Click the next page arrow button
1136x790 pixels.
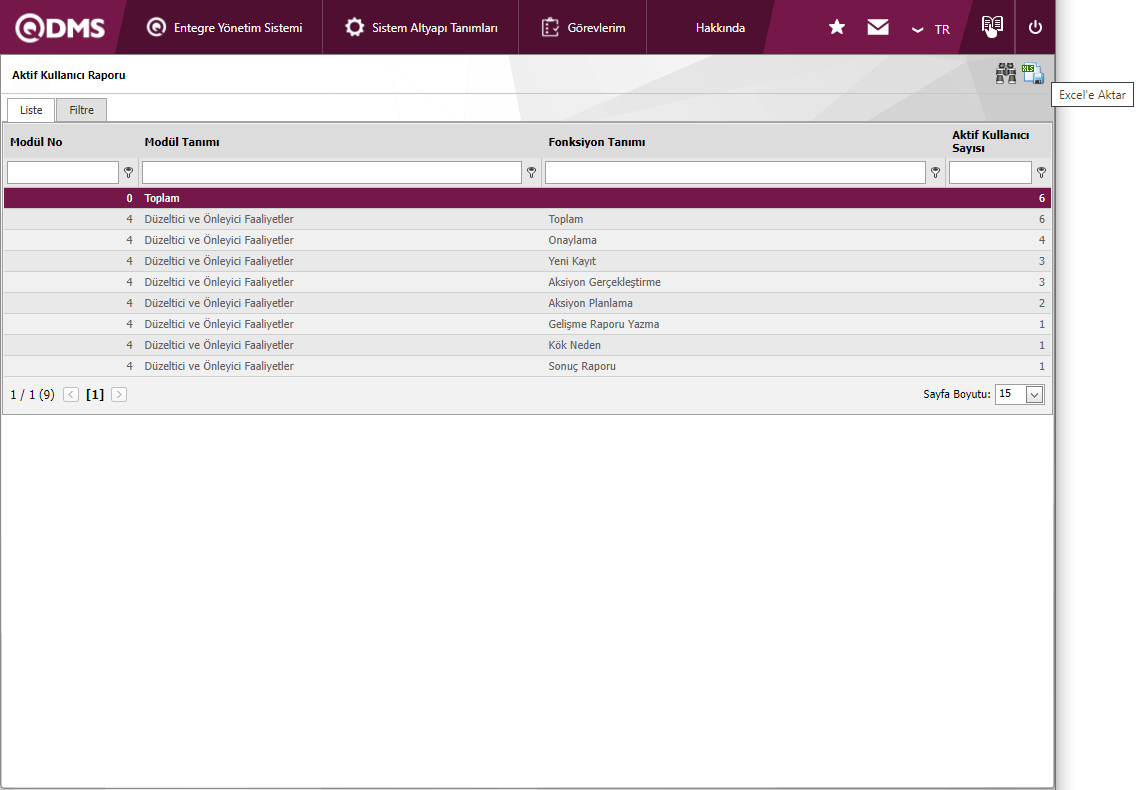[x=119, y=395]
